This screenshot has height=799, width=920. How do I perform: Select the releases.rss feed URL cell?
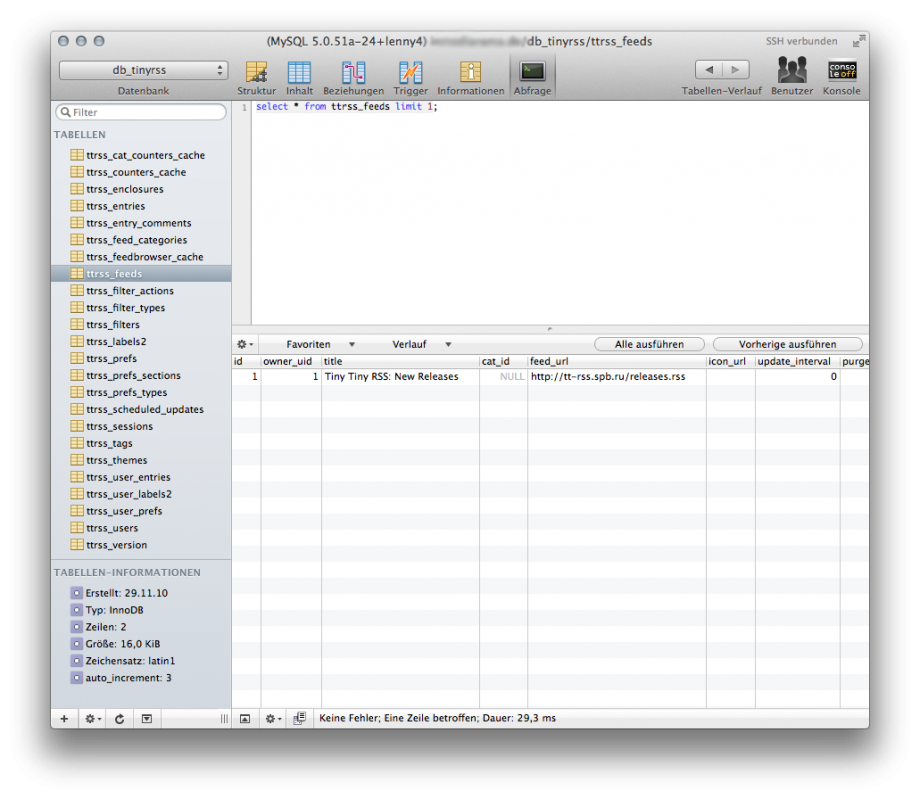[x=617, y=377]
